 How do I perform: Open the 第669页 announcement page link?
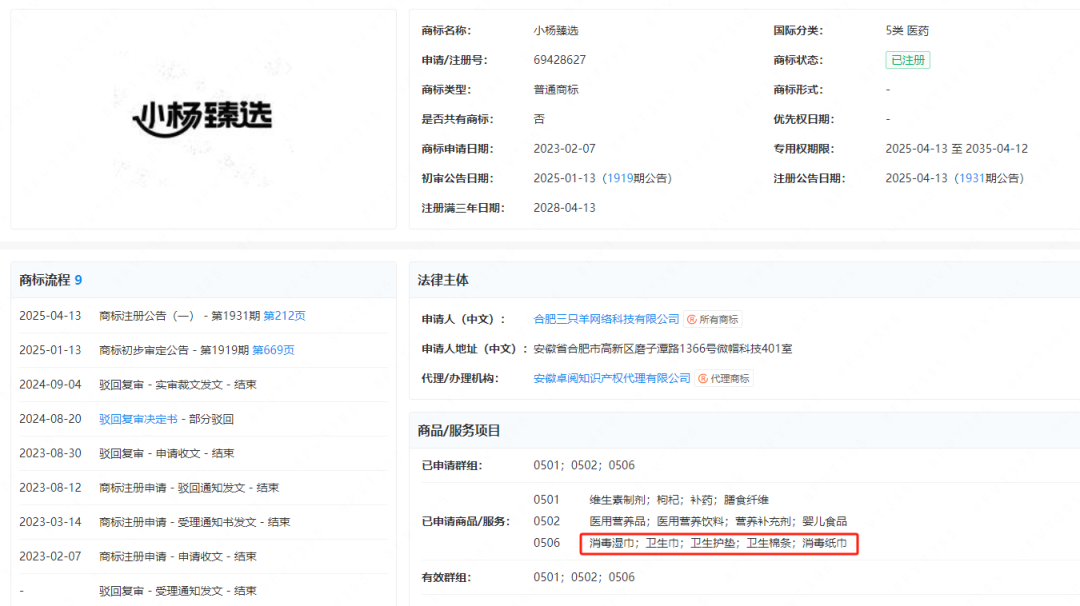[273, 351]
